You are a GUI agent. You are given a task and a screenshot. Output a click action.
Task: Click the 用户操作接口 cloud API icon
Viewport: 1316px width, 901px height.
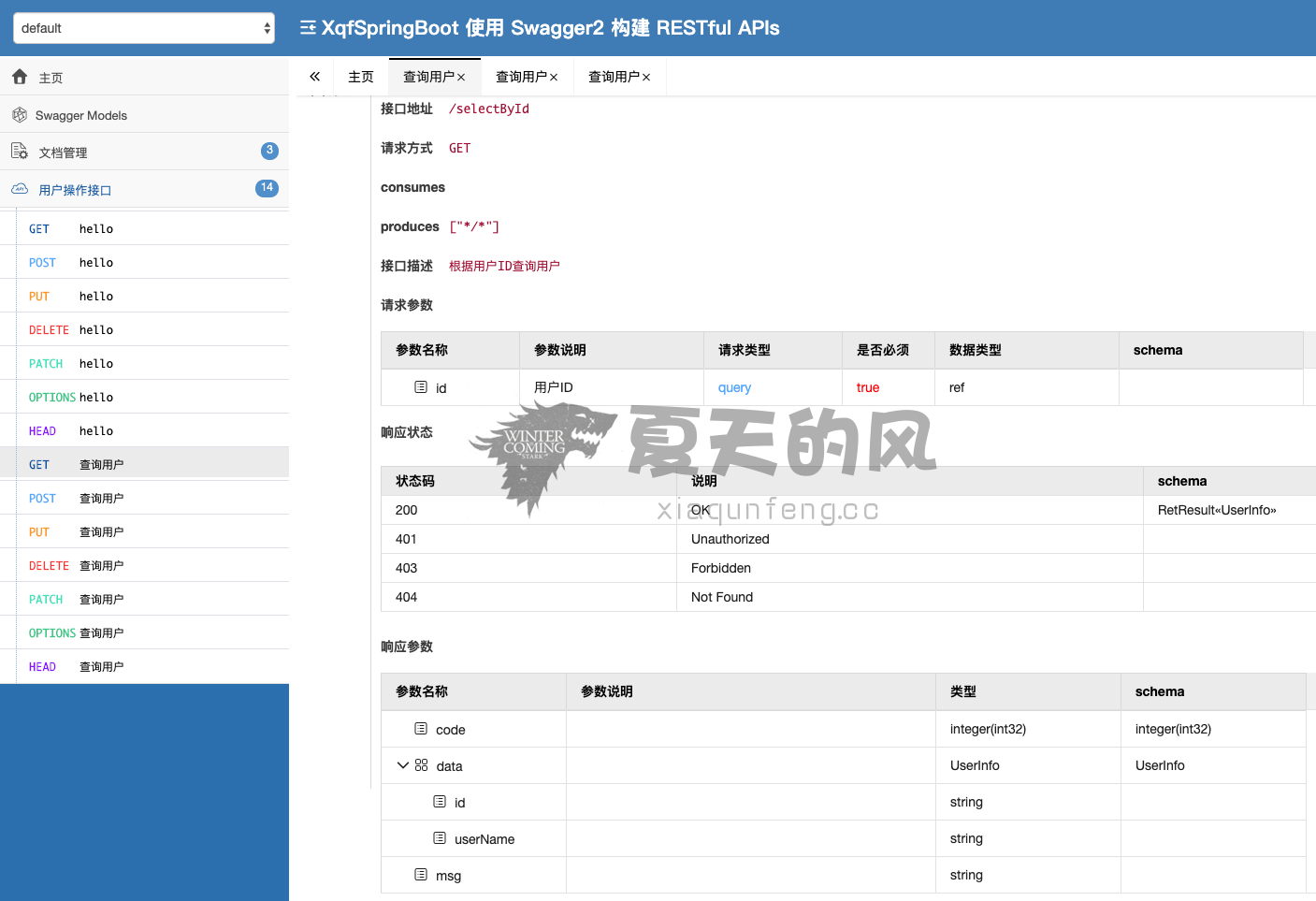pos(20,189)
